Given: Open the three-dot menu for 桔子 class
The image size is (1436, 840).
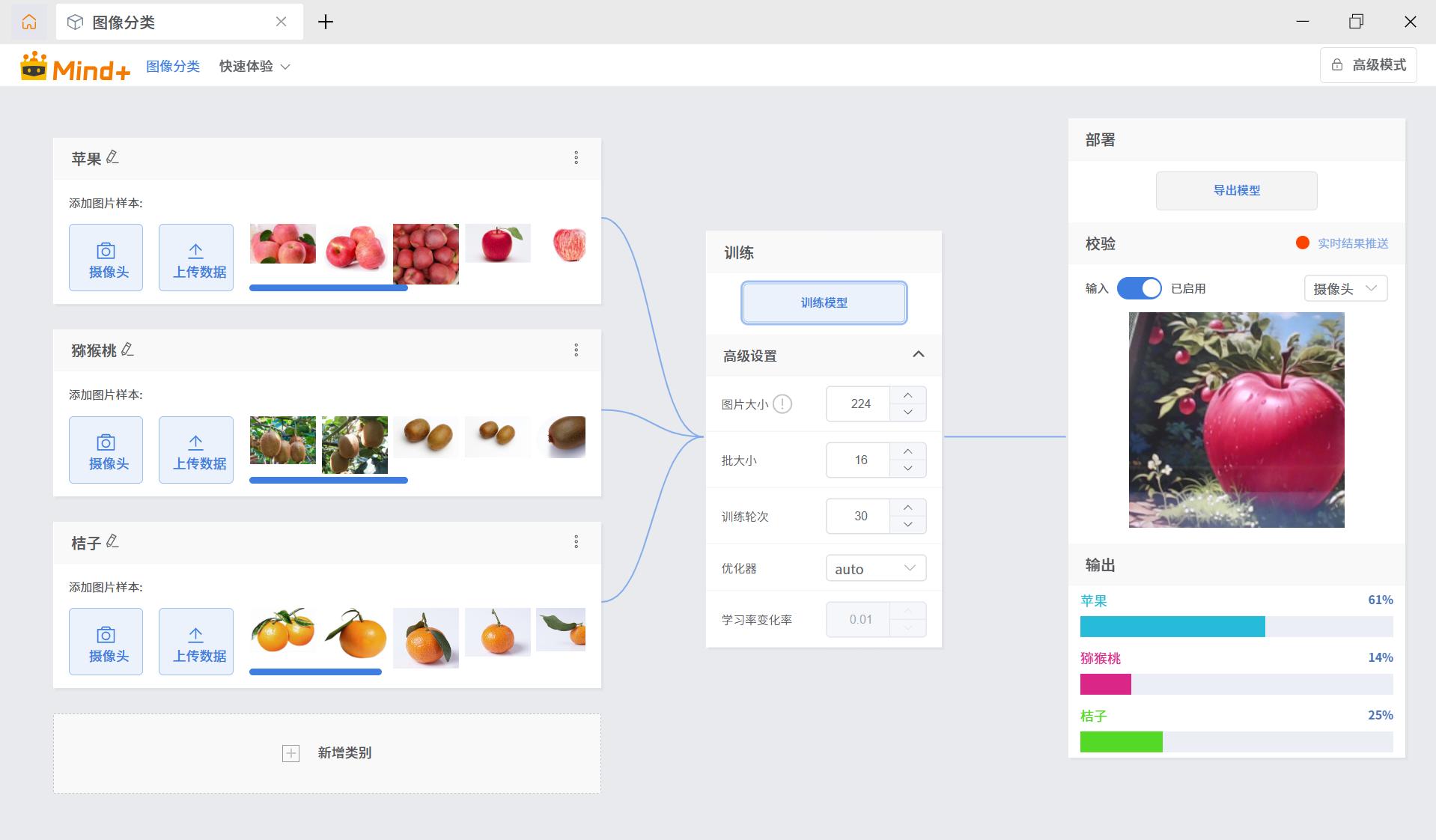Looking at the screenshot, I should [x=576, y=541].
